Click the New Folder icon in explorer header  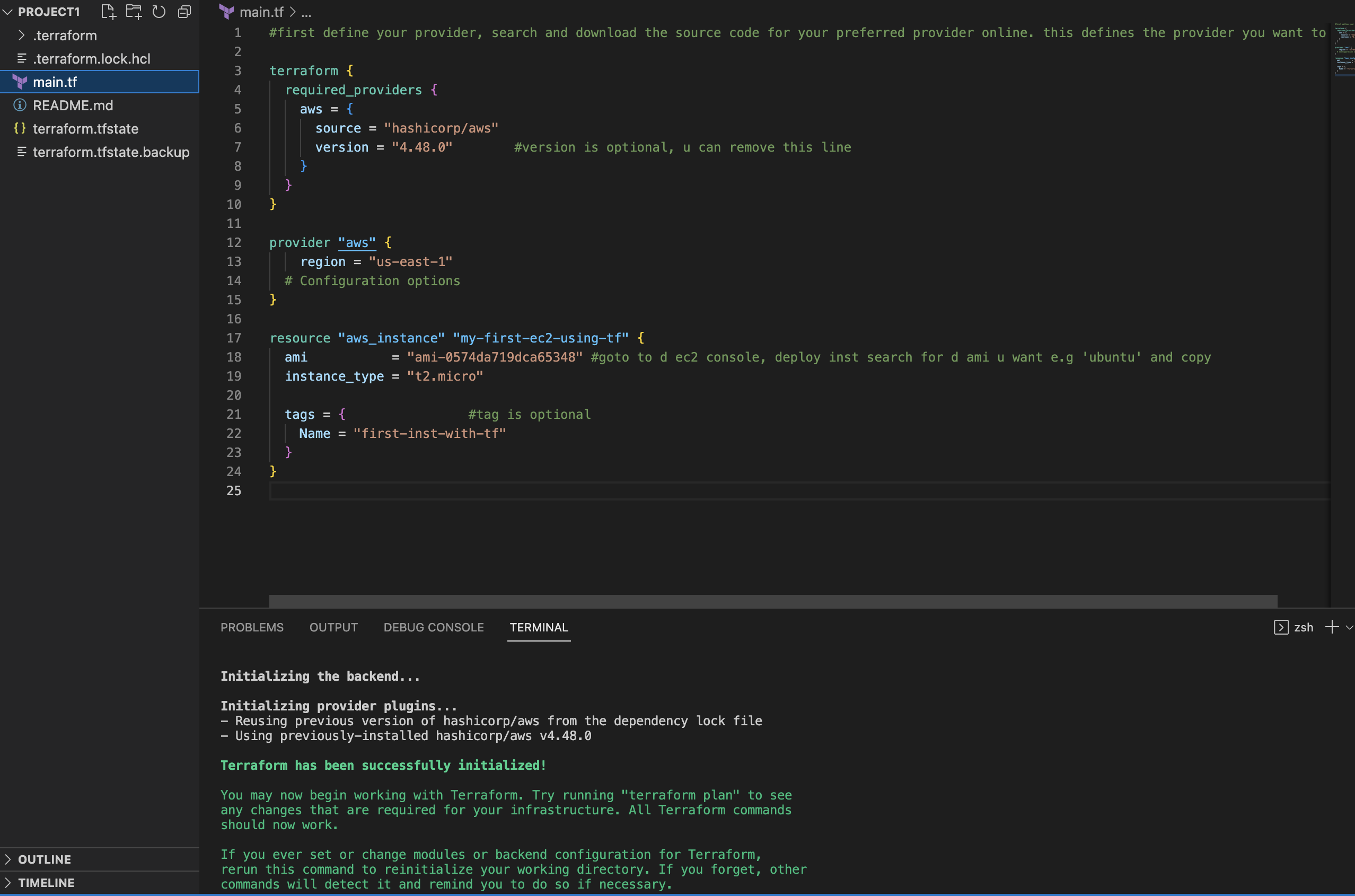(134, 12)
